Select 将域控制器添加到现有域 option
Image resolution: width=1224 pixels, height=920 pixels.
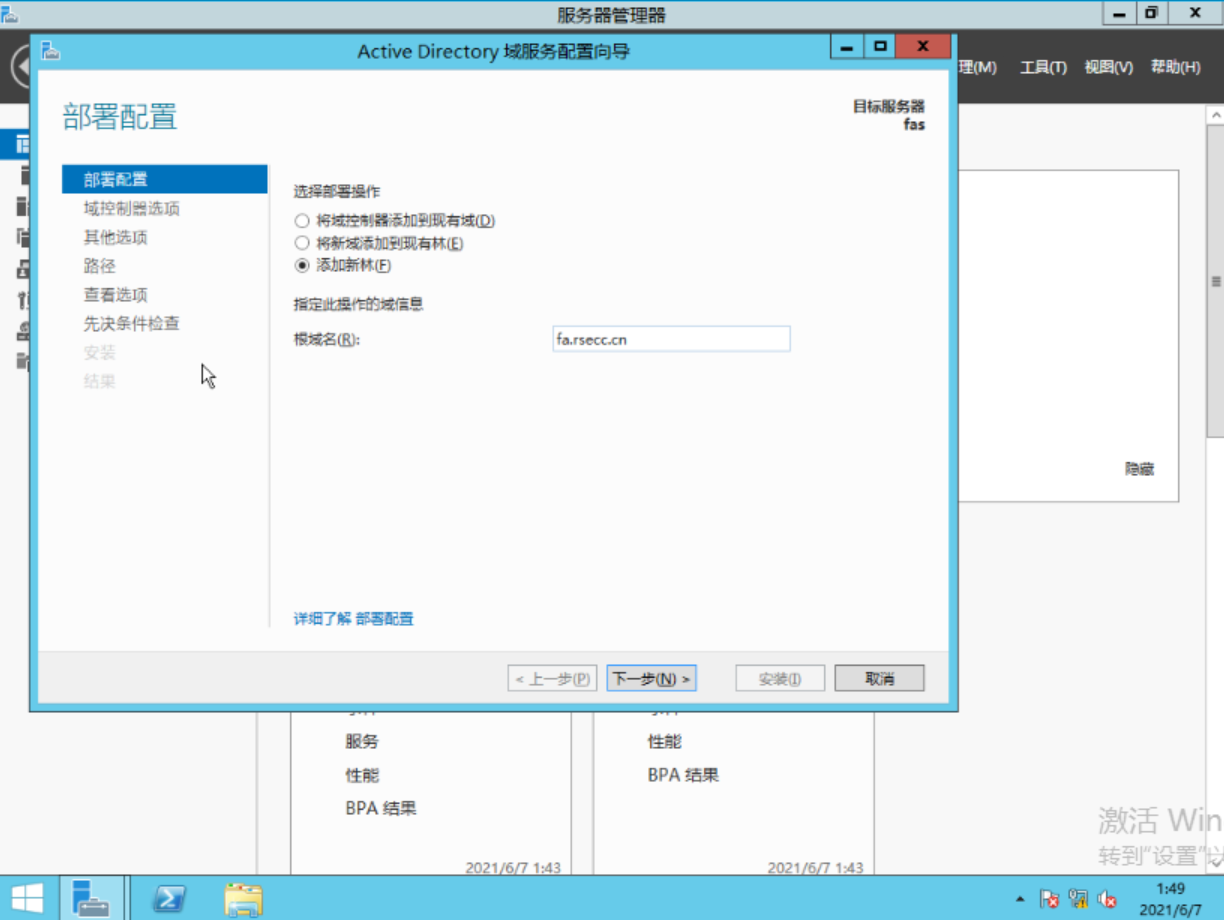coord(301,220)
